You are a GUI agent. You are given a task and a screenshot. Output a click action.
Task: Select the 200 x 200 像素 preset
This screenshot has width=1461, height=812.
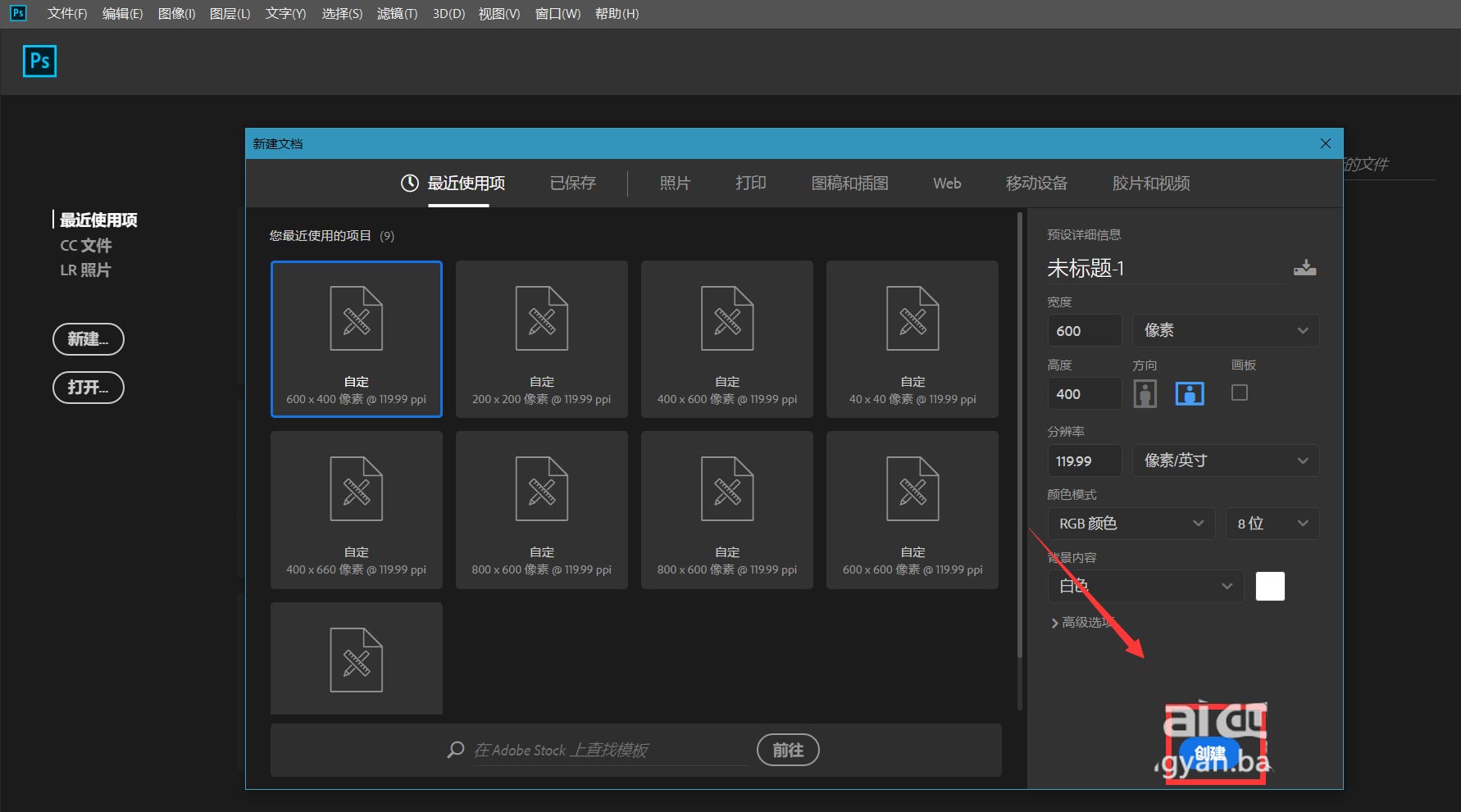(542, 339)
